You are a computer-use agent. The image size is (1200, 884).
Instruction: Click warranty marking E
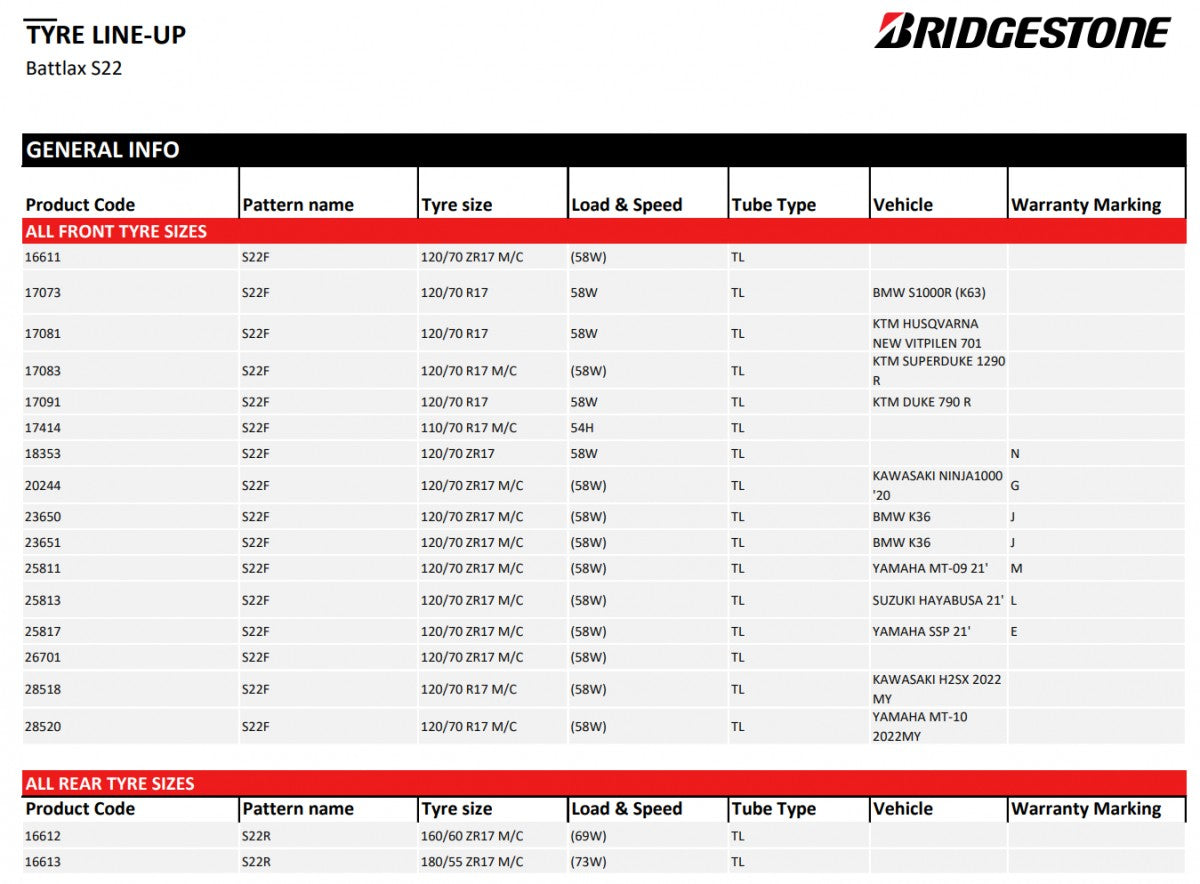(1014, 632)
